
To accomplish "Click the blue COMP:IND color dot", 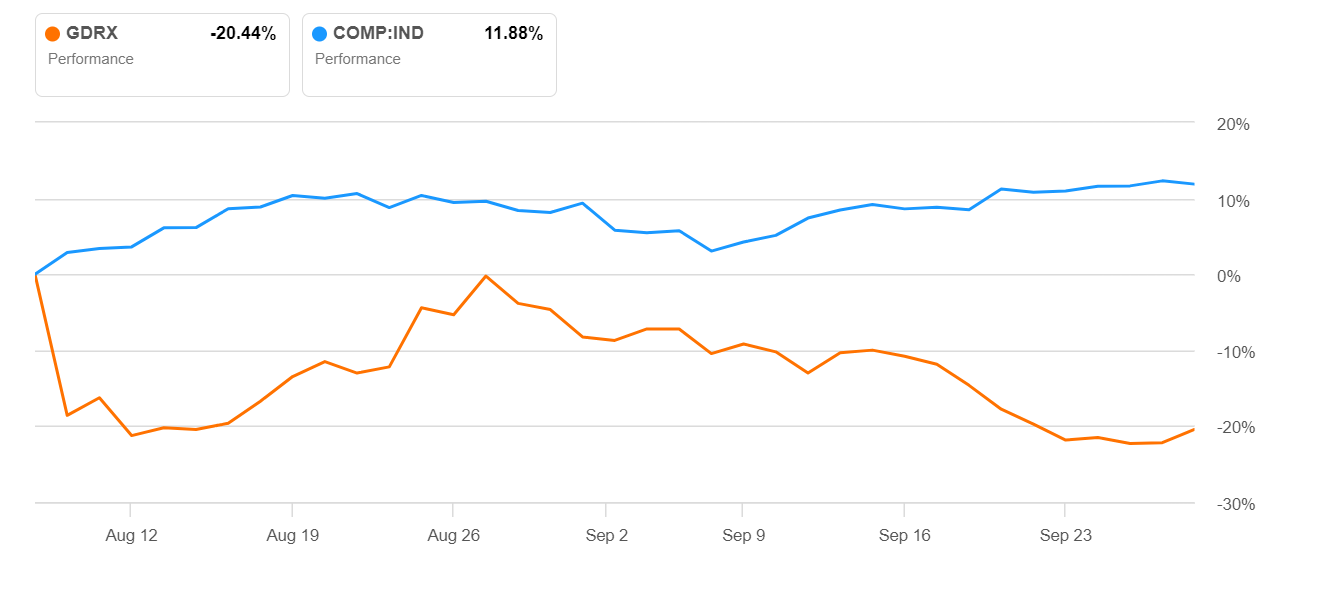I will coord(320,34).
